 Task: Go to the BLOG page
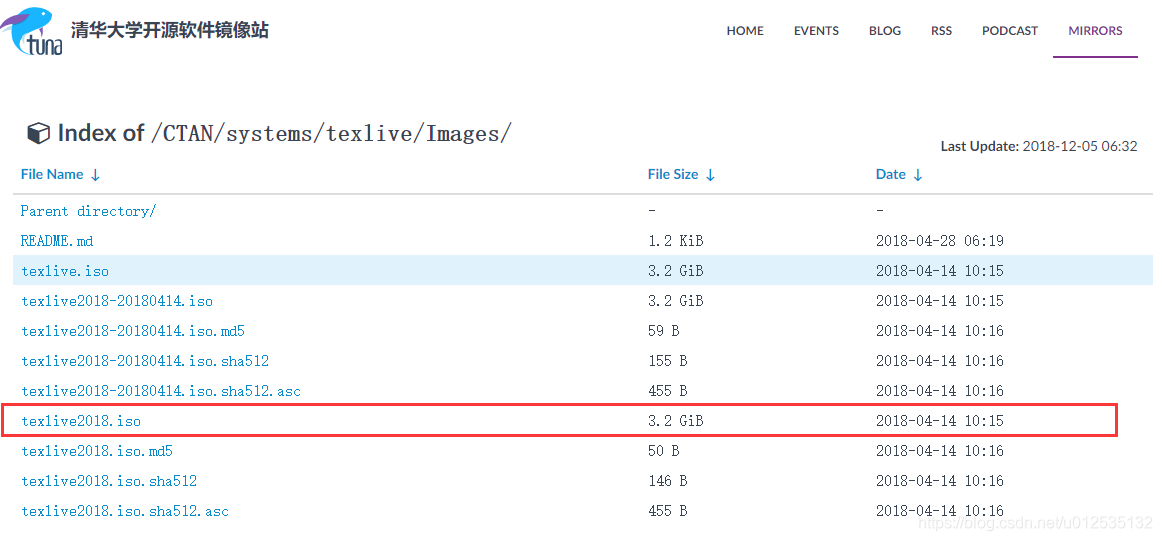pyautogui.click(x=885, y=31)
